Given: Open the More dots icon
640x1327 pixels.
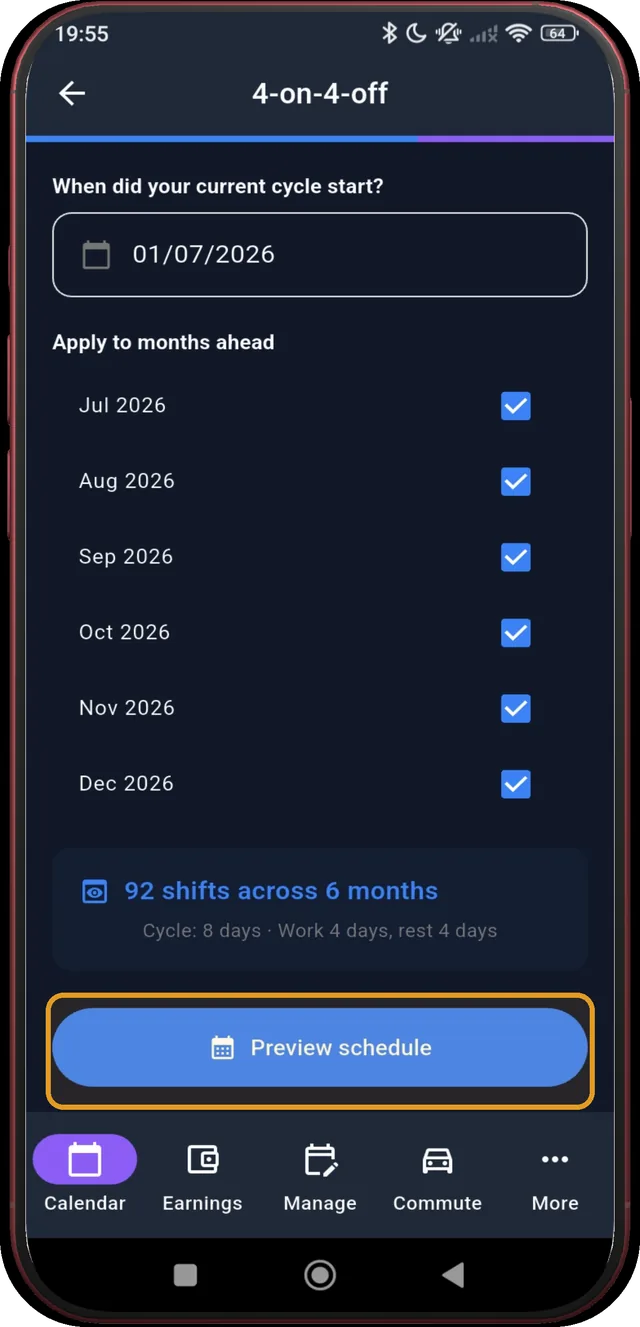Looking at the screenshot, I should (555, 1160).
